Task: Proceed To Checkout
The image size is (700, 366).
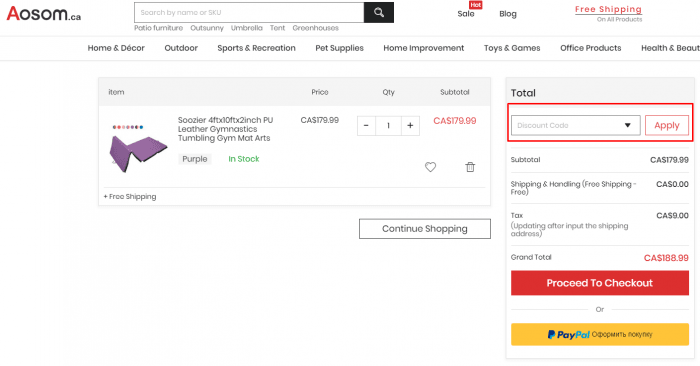Action: (600, 283)
